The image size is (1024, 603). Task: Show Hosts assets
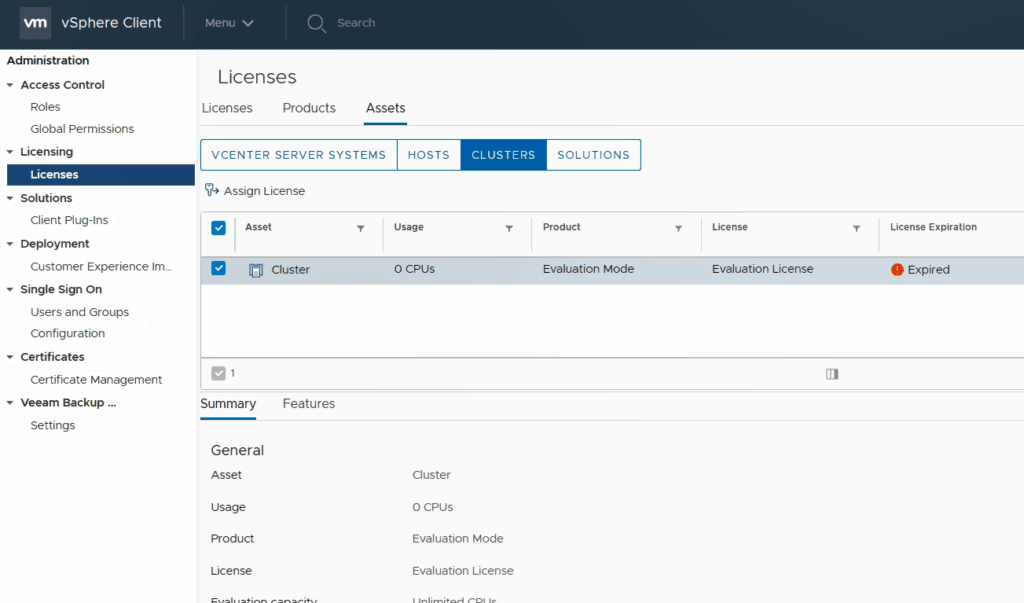pyautogui.click(x=428, y=155)
